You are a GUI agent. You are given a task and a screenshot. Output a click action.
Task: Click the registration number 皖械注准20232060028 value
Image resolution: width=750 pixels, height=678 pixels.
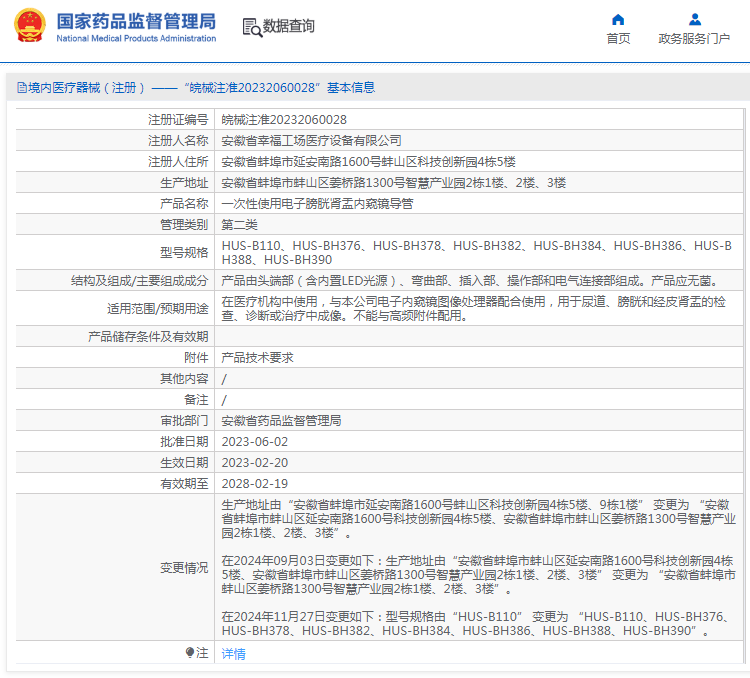[x=284, y=120]
